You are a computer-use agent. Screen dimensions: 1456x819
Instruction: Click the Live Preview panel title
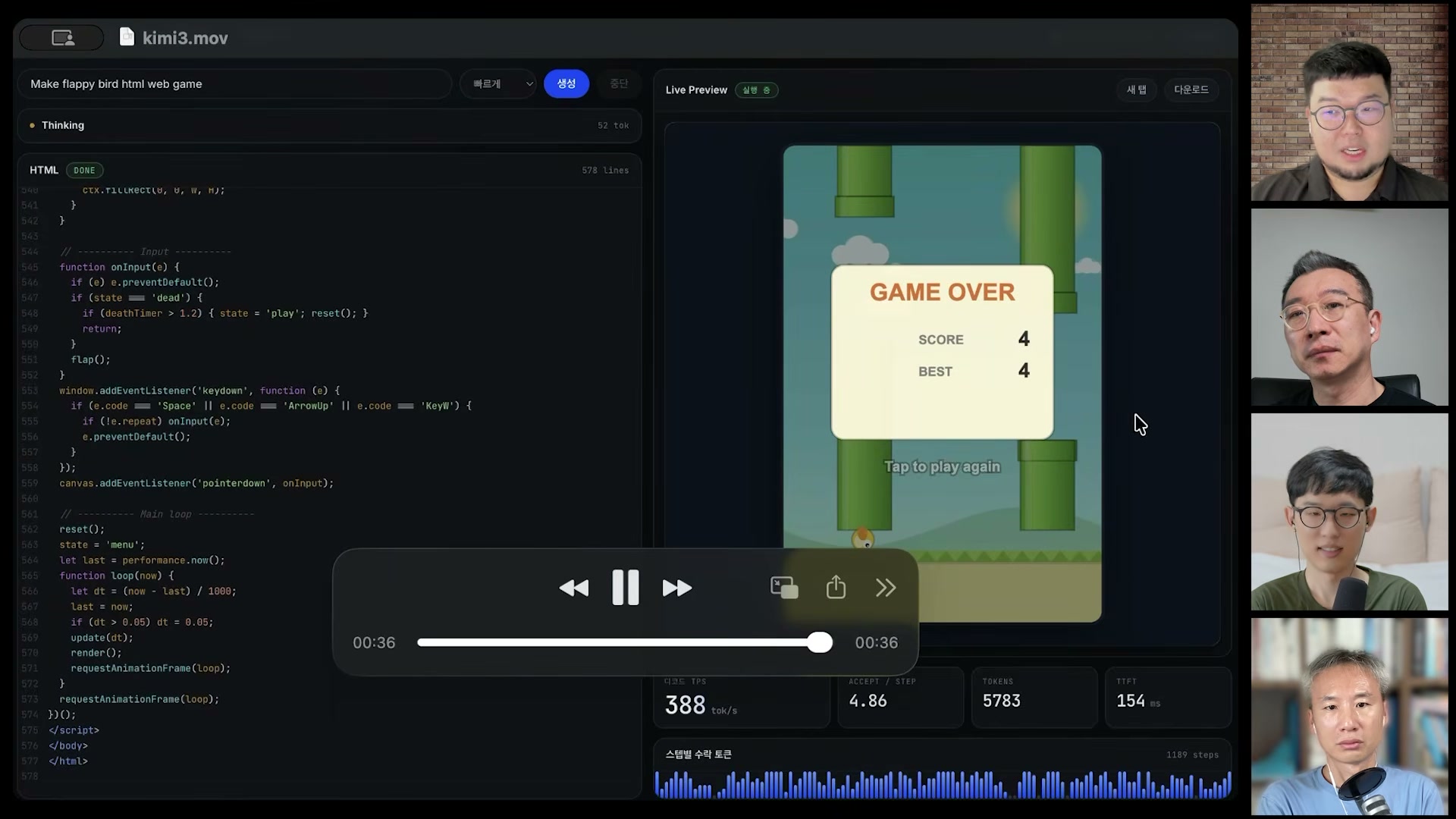696,90
